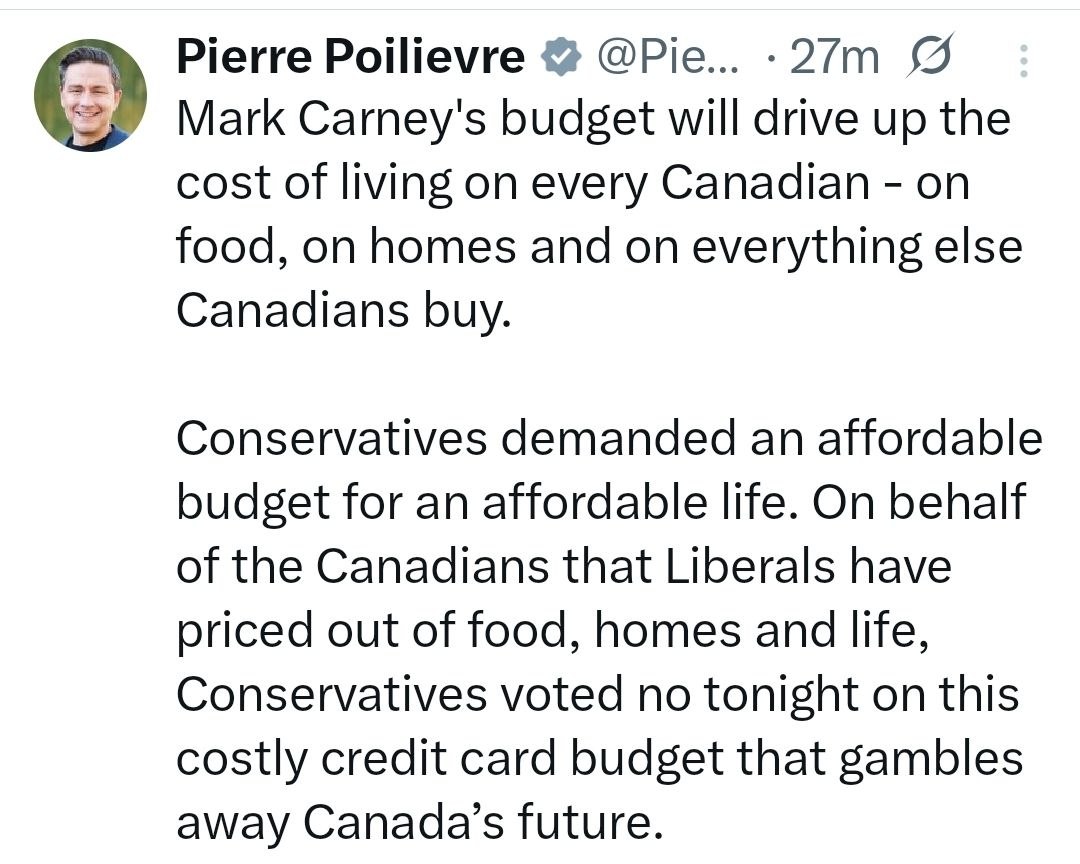Open the three-dot more options menu

[x=1022, y=62]
